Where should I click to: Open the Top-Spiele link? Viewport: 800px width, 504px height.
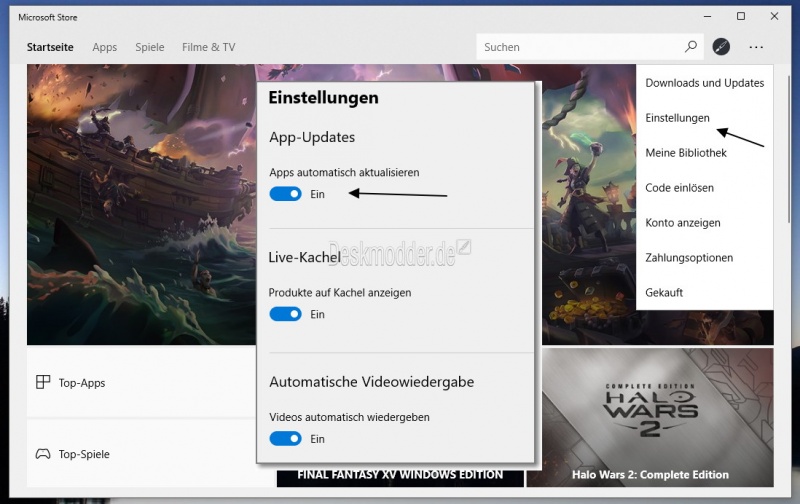(x=84, y=454)
